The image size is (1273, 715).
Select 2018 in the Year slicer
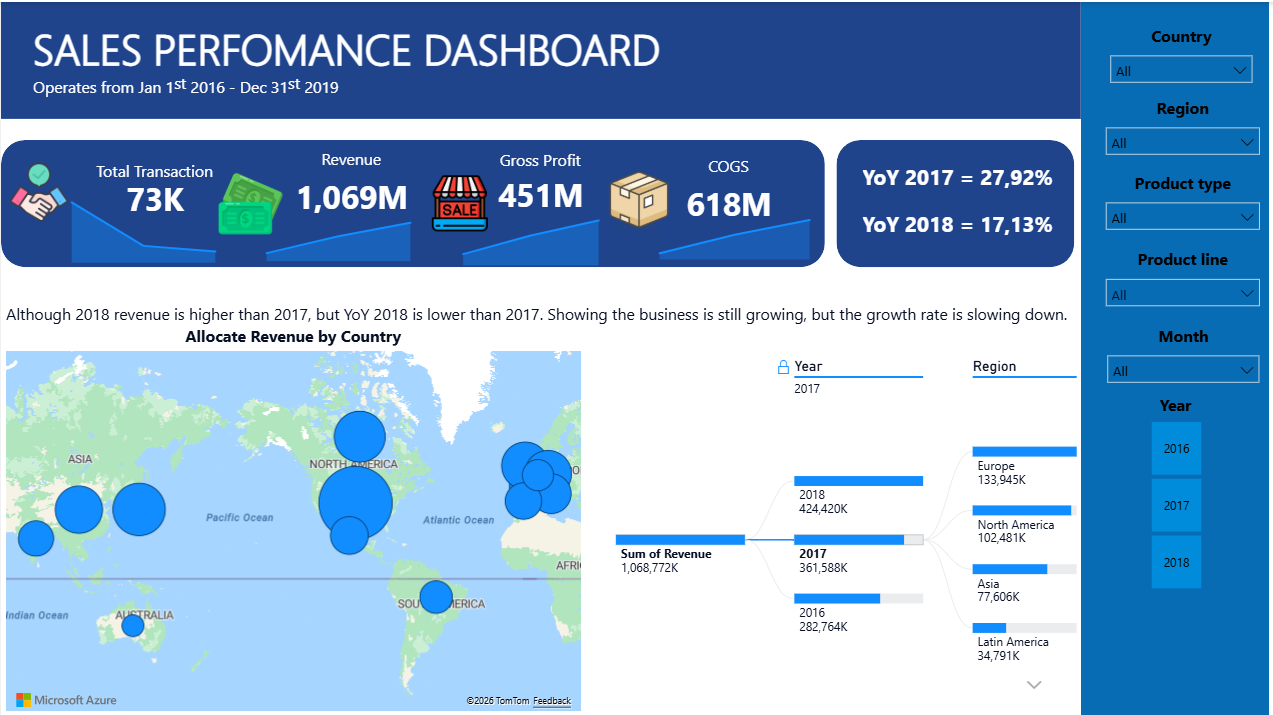(x=1176, y=562)
